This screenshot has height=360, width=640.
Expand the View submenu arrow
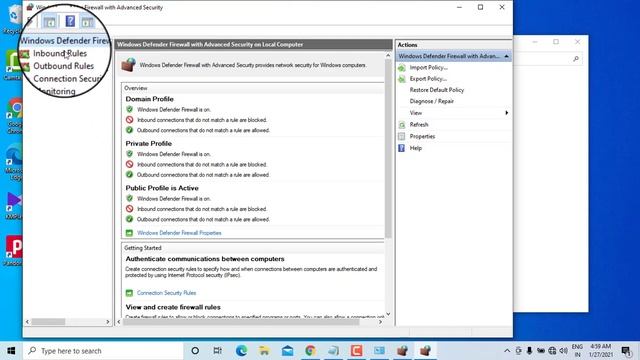[x=507, y=113]
